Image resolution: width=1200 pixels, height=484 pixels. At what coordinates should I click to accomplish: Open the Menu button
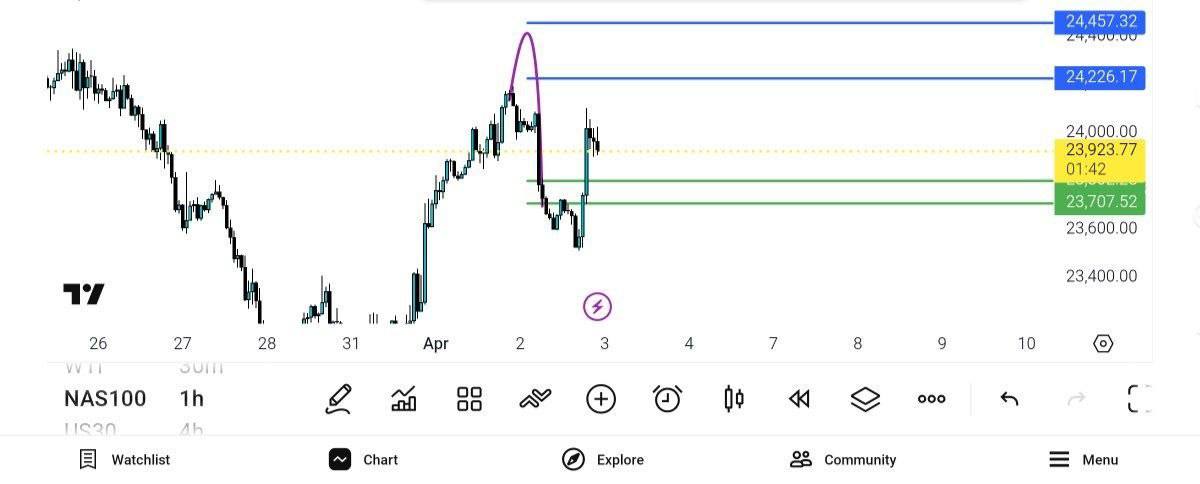(1084, 460)
